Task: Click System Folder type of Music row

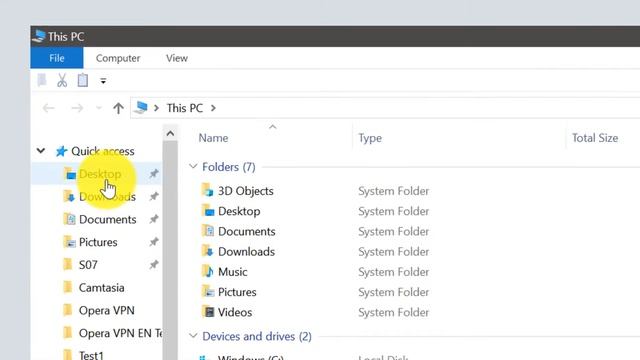Action: point(393,272)
